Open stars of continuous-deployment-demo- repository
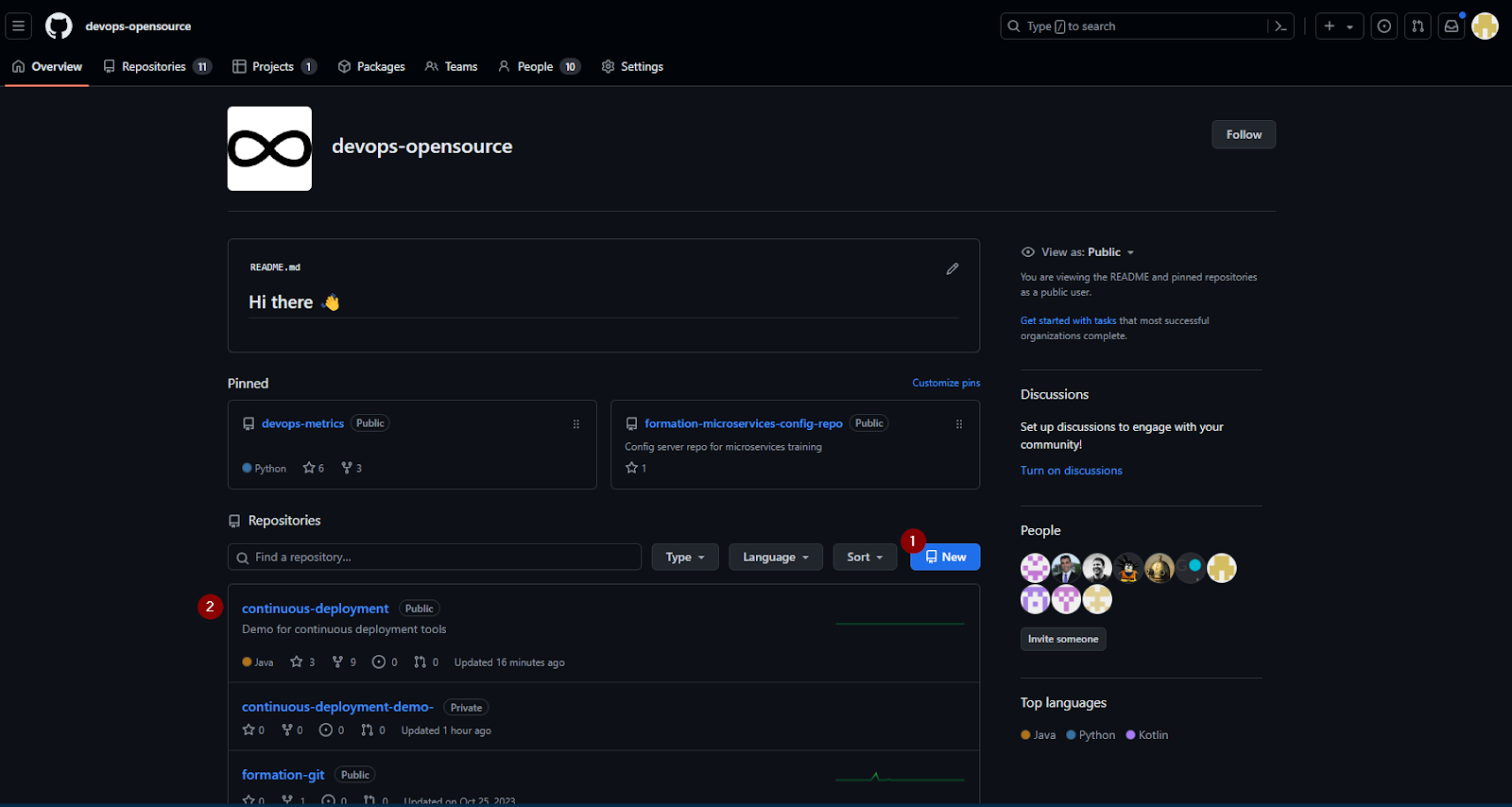This screenshot has width=1512, height=807. click(x=253, y=730)
